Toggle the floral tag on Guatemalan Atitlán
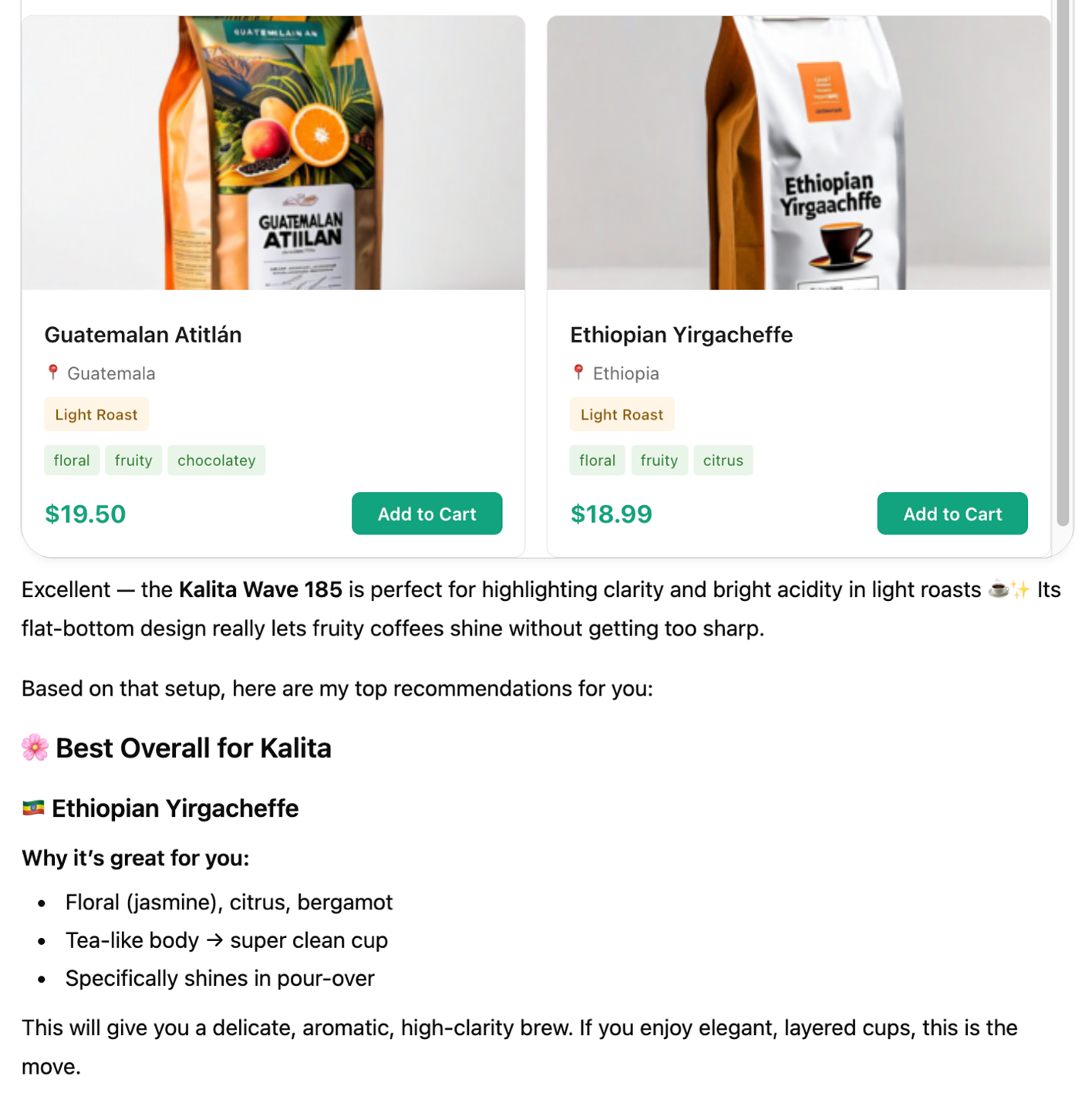The height and width of the screenshot is (1103, 1092). pos(71,460)
